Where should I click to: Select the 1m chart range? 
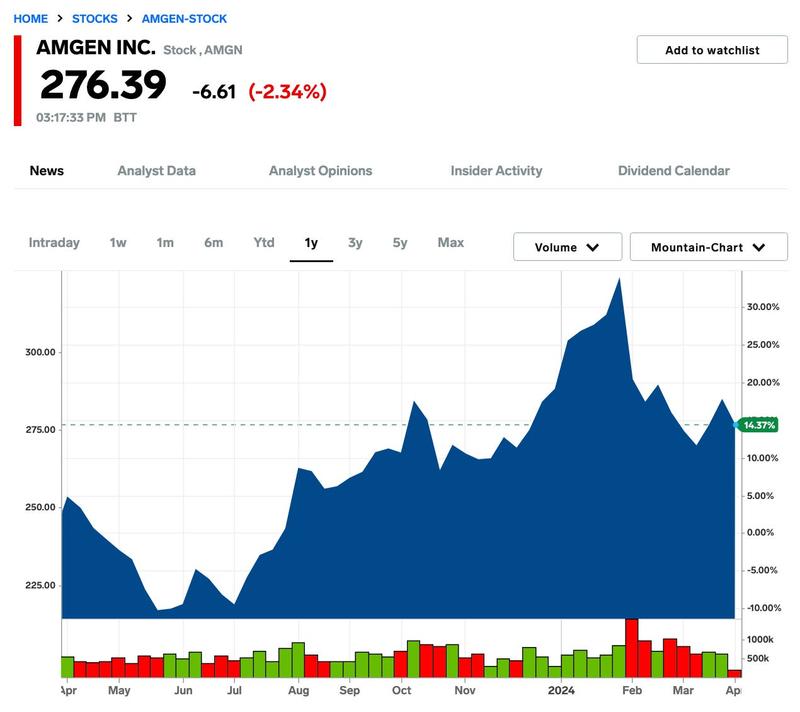pyautogui.click(x=165, y=243)
